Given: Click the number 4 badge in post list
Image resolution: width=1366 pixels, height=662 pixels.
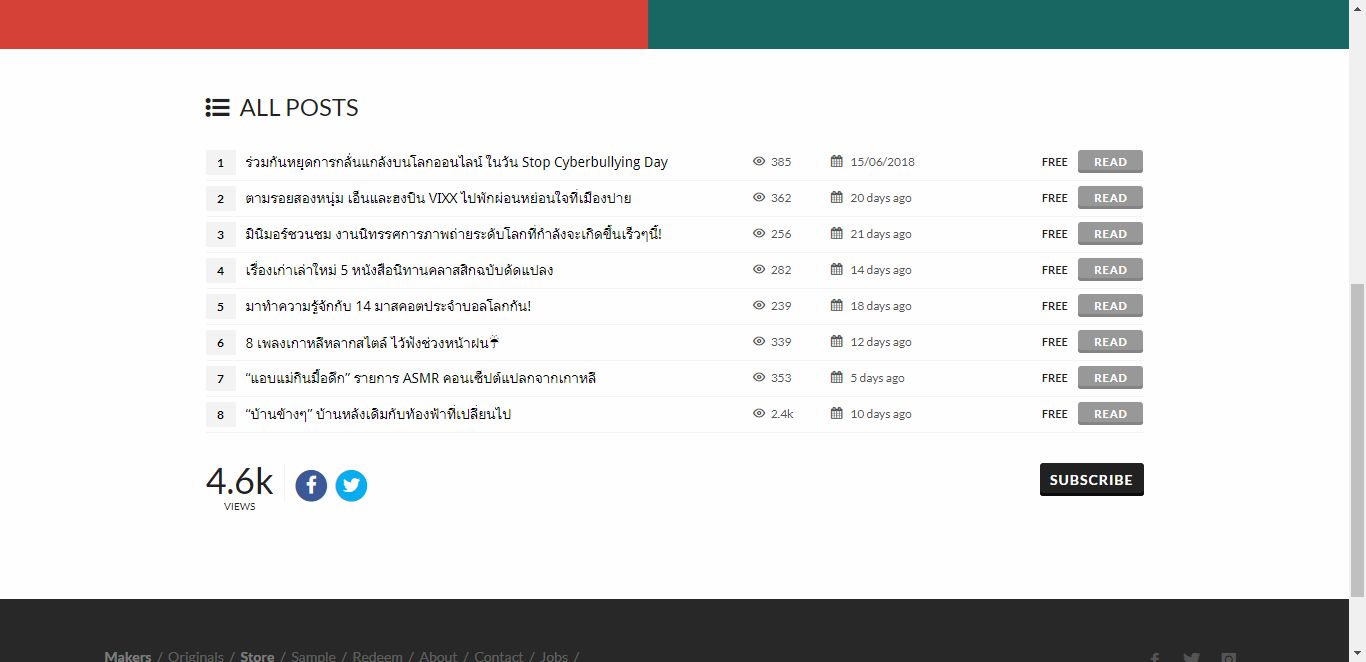Looking at the screenshot, I should coord(220,270).
